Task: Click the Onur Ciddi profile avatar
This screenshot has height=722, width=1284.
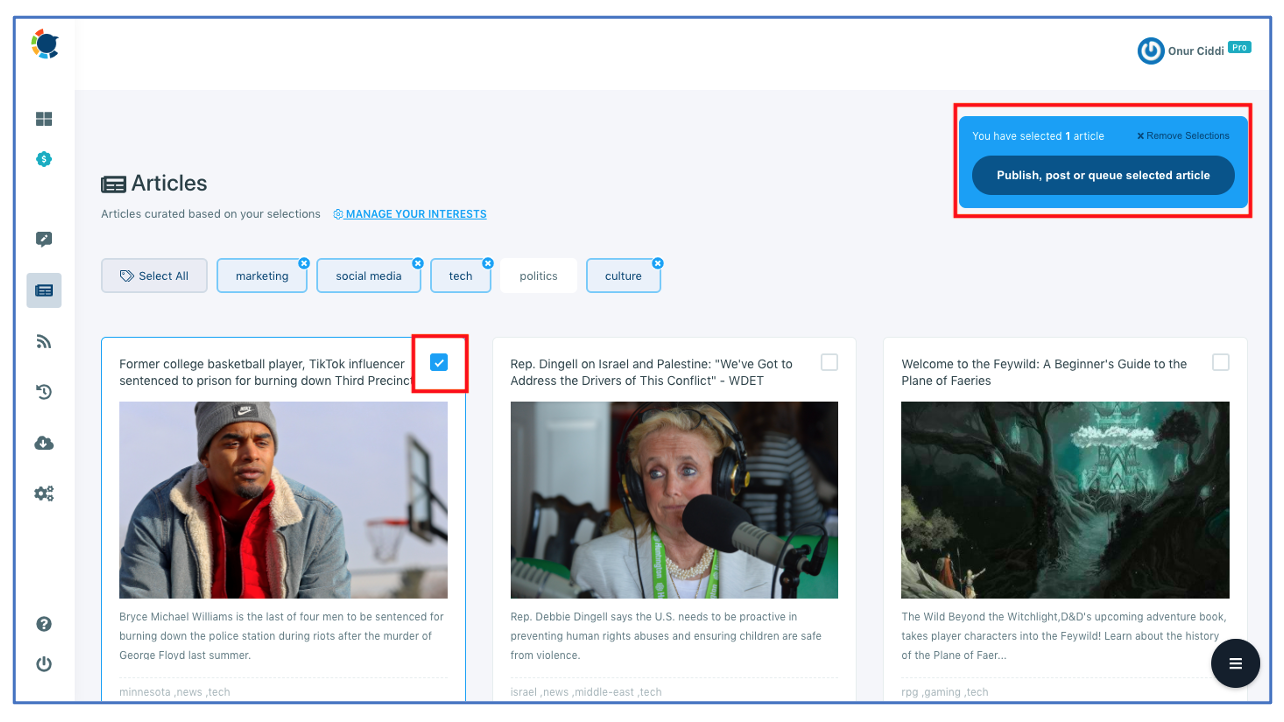Action: (x=1151, y=51)
